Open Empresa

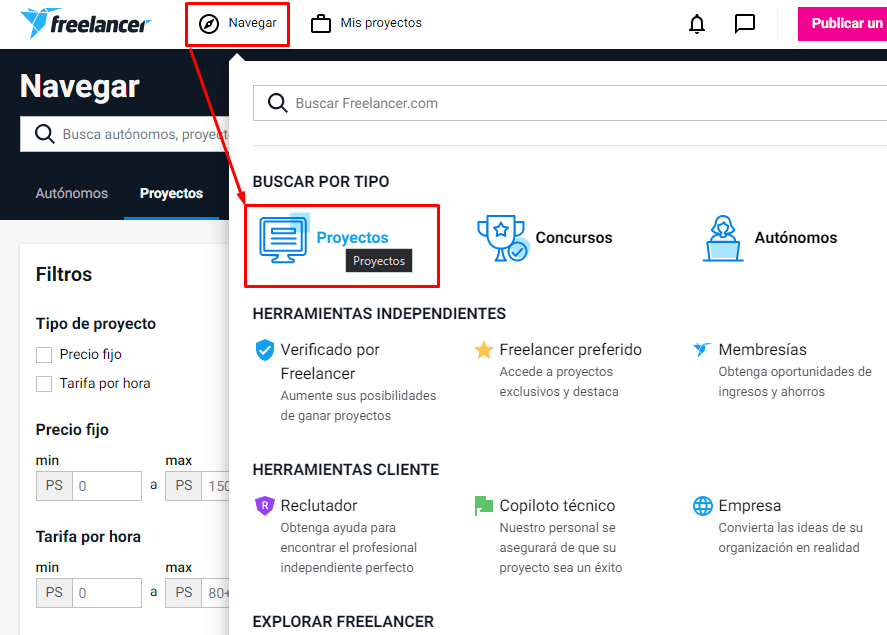tap(750, 506)
